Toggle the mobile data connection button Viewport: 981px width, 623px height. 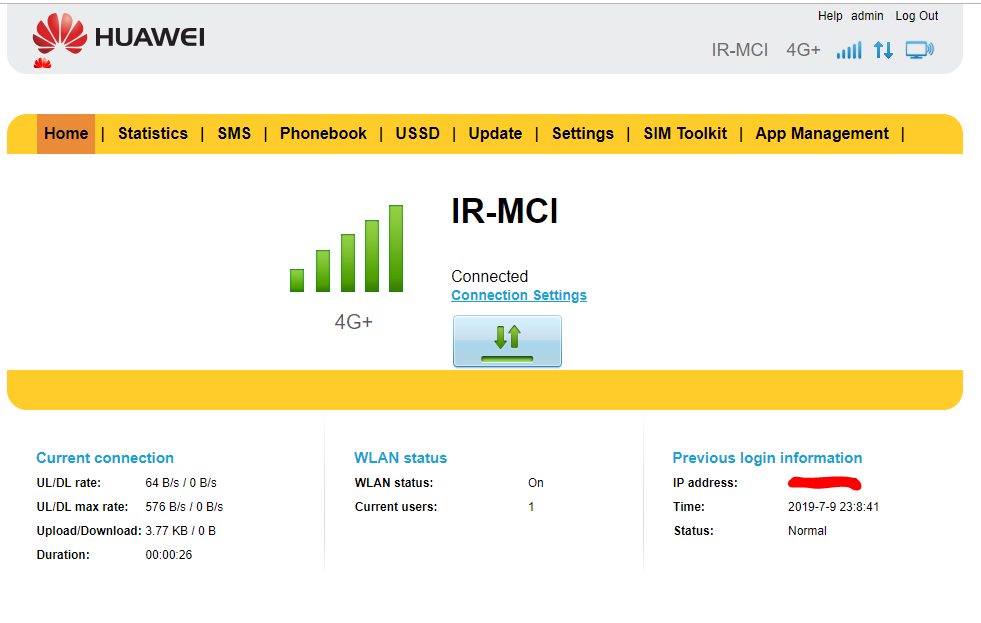click(507, 341)
